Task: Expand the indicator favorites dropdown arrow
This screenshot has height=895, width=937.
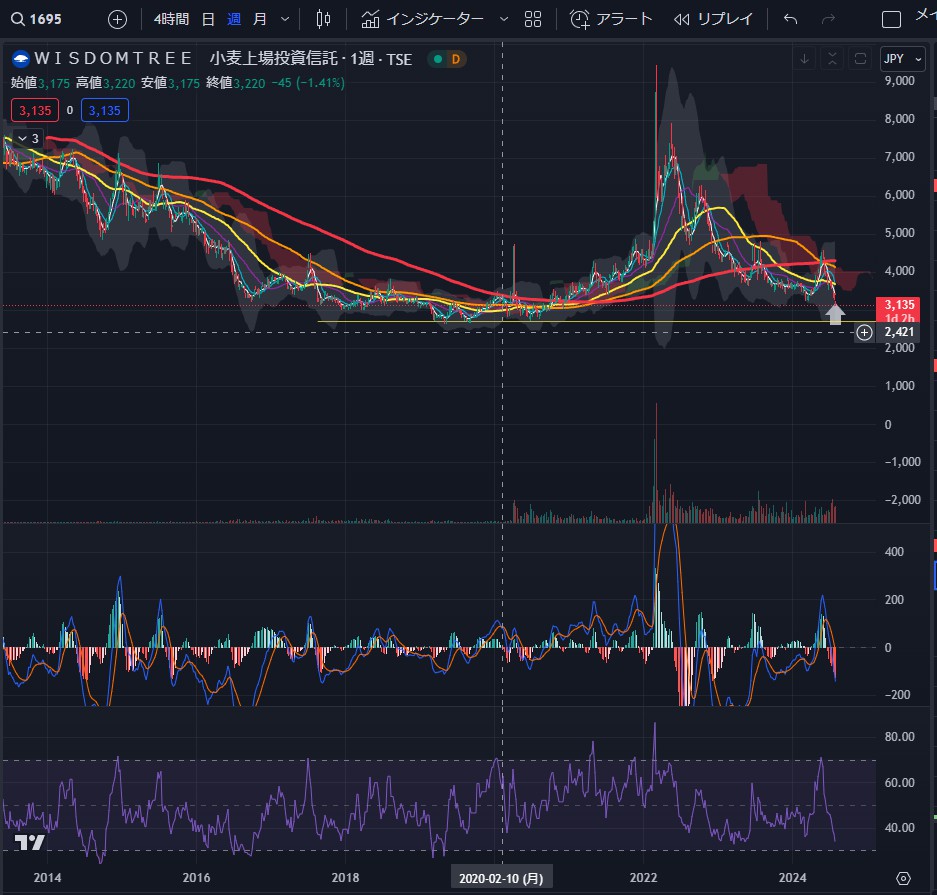Action: [x=504, y=19]
